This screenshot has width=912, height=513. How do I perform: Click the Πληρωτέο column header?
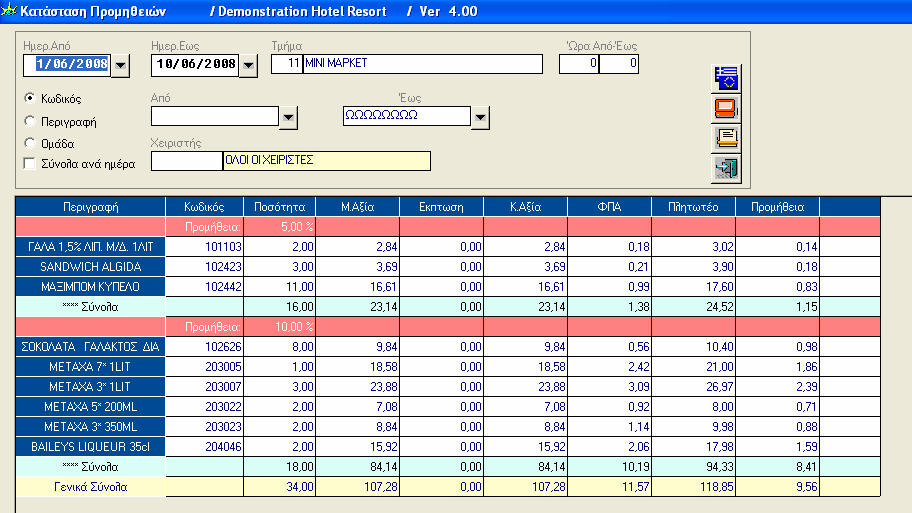point(693,207)
